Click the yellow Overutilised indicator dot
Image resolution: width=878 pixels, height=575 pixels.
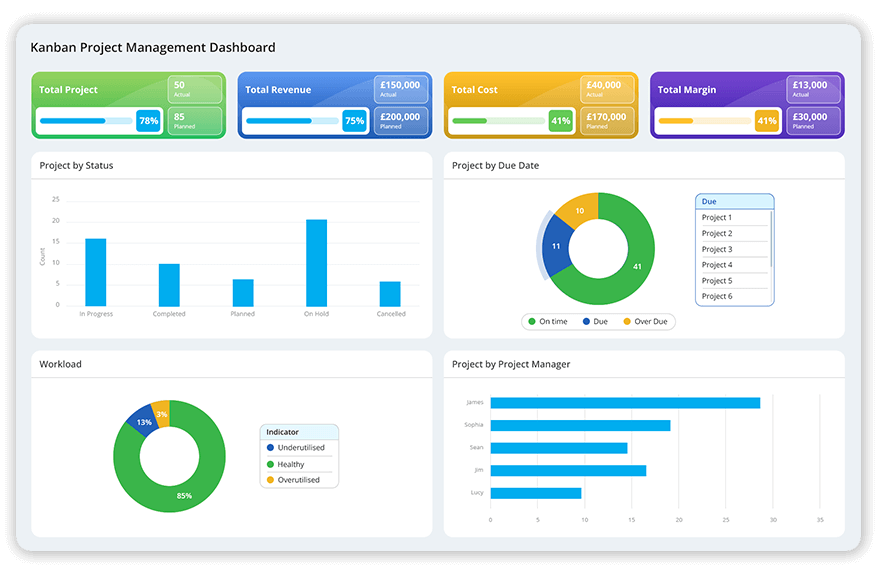click(x=270, y=480)
